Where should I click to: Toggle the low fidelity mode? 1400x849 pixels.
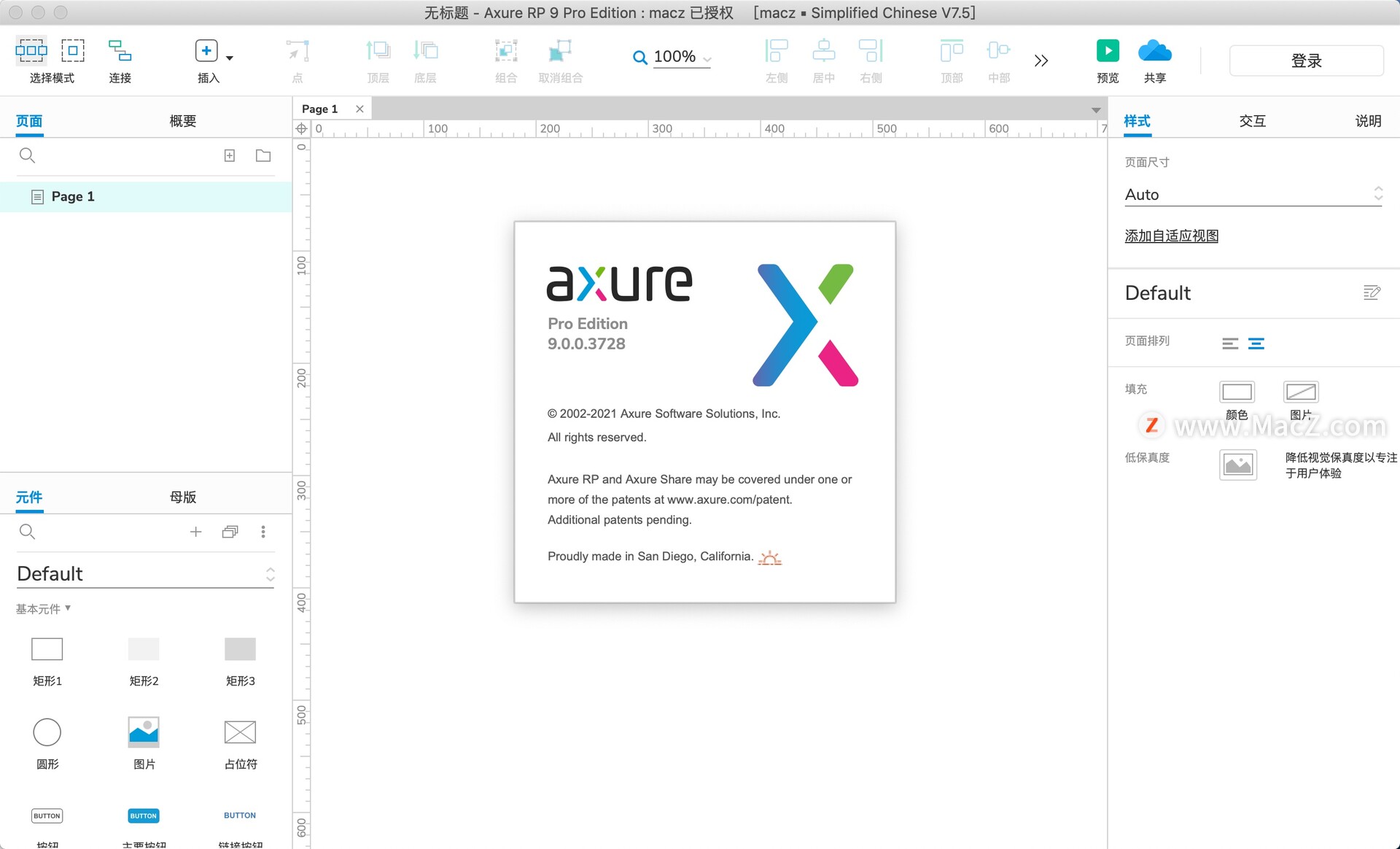pyautogui.click(x=1237, y=465)
